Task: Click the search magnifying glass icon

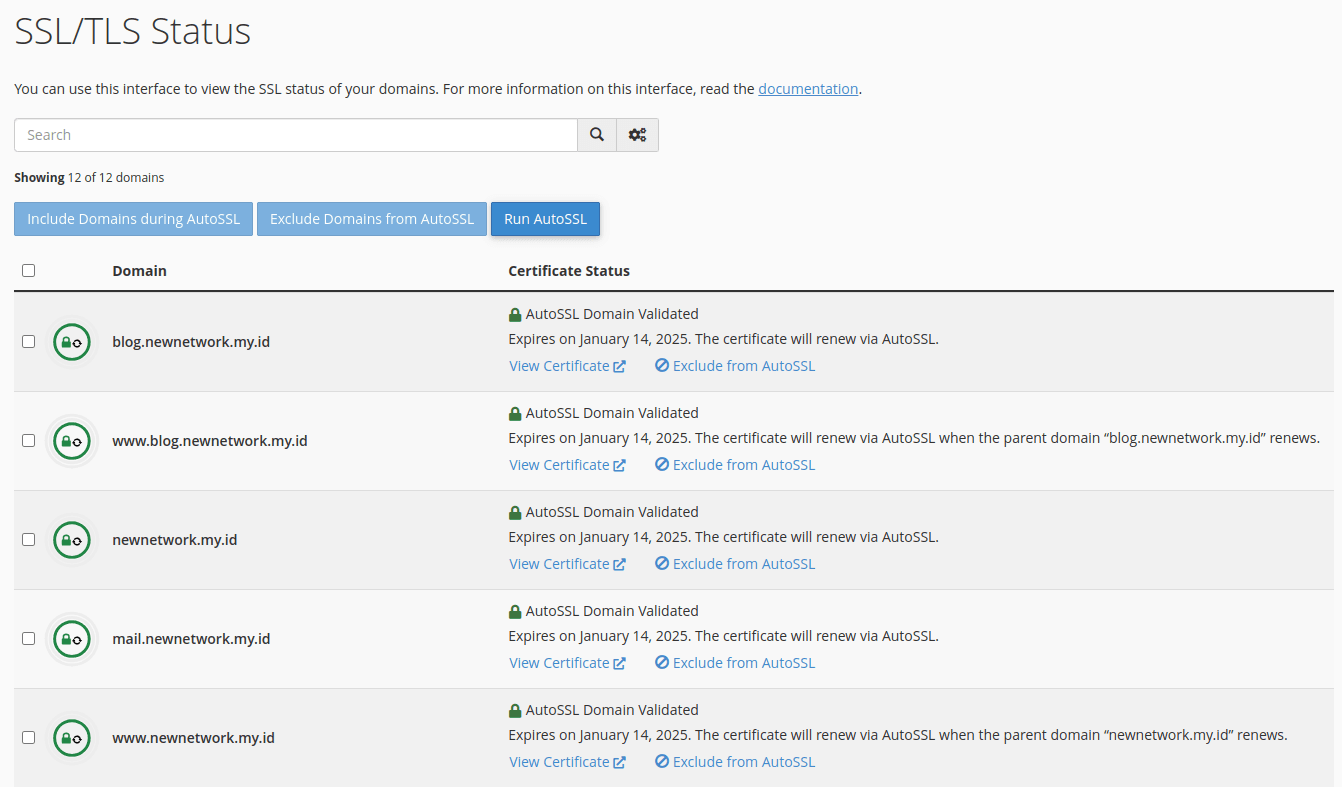Action: [597, 135]
